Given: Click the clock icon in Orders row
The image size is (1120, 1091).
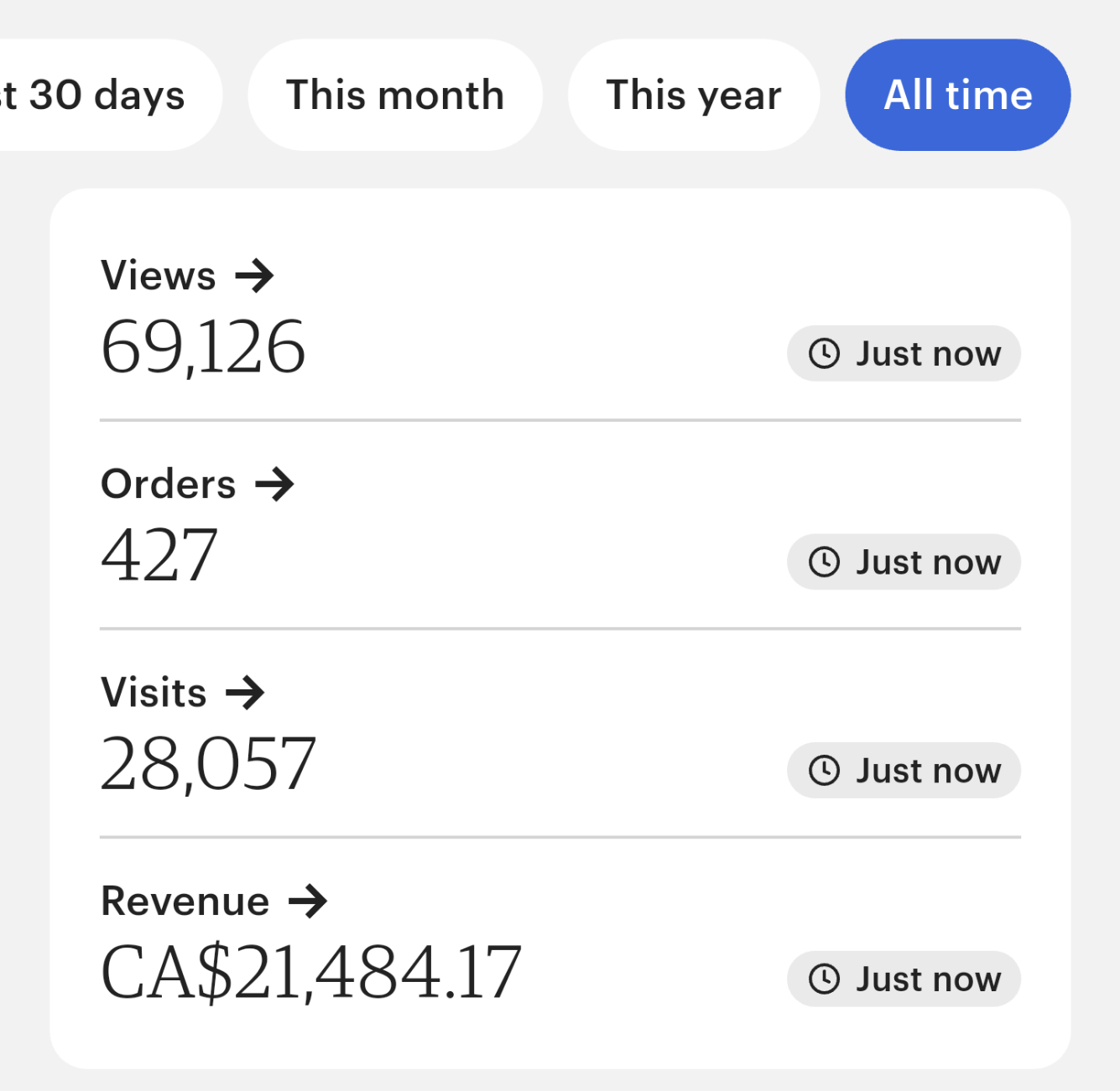Looking at the screenshot, I should coord(825,562).
